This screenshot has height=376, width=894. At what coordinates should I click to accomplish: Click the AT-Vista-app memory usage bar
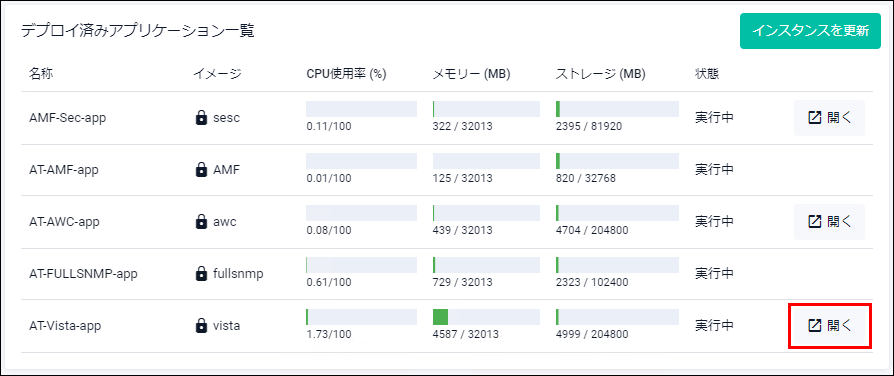pos(486,317)
